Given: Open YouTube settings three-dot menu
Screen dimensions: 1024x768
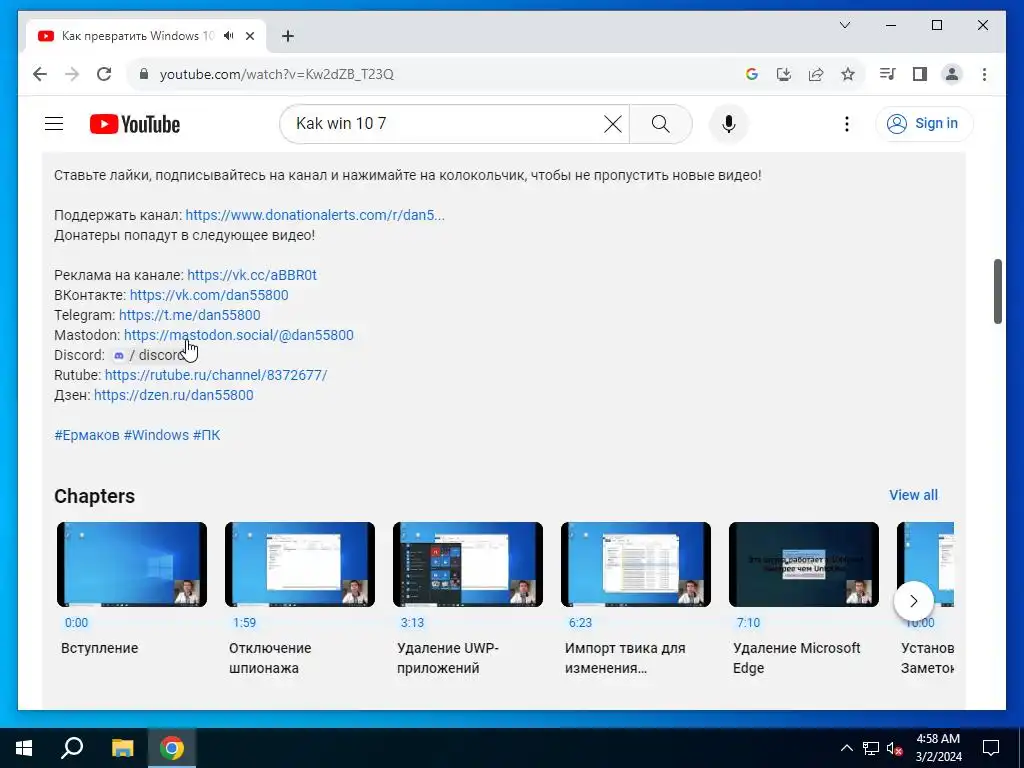Looking at the screenshot, I should [x=846, y=123].
